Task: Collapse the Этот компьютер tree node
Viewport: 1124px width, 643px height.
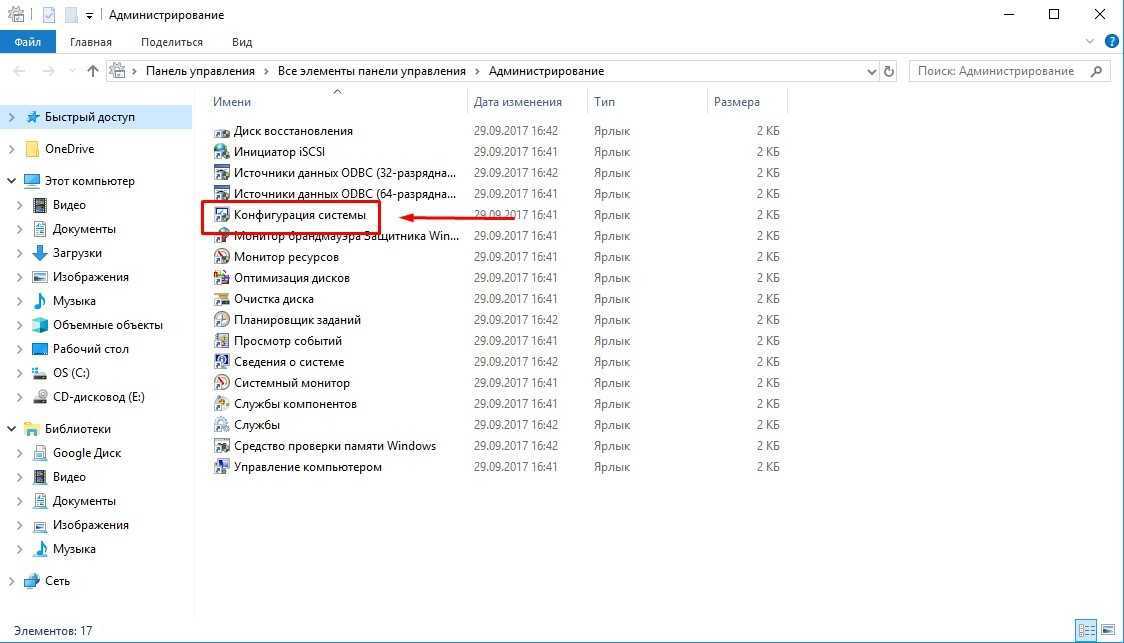Action: [x=11, y=181]
